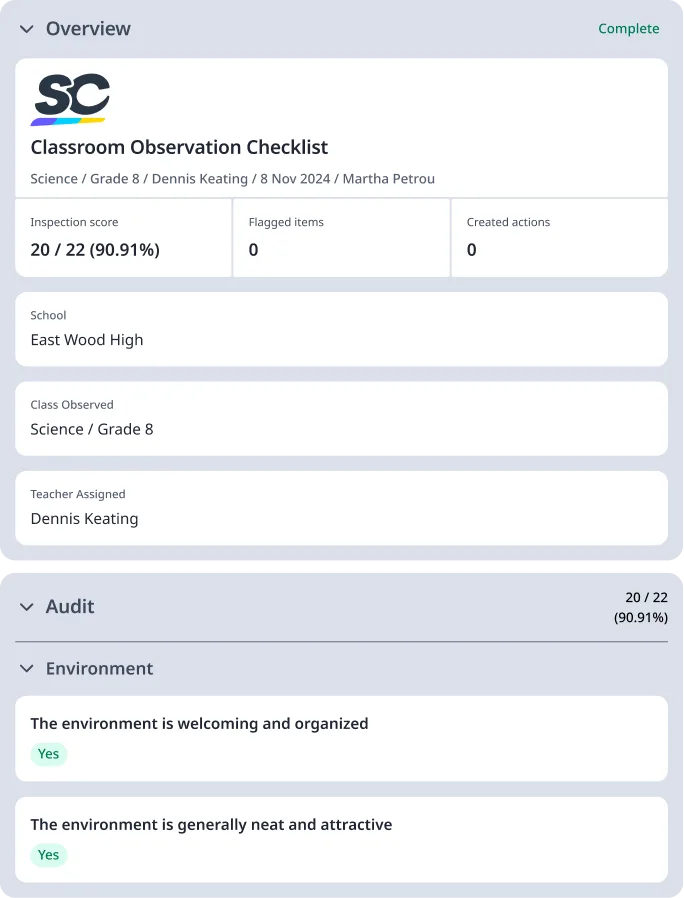Click the Classroom Observation Checklist title
The width and height of the screenshot is (684, 898).
179,147
